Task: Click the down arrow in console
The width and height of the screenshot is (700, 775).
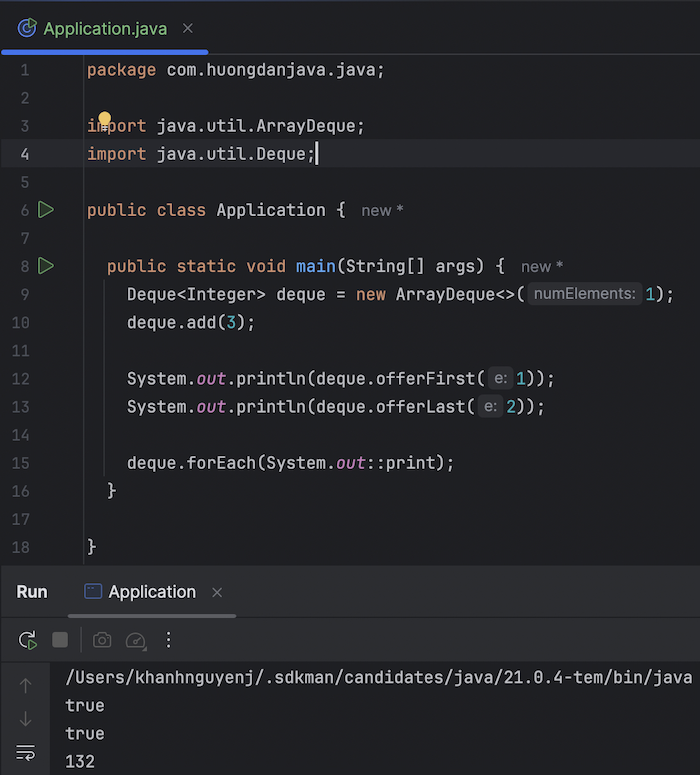Action: (26, 719)
